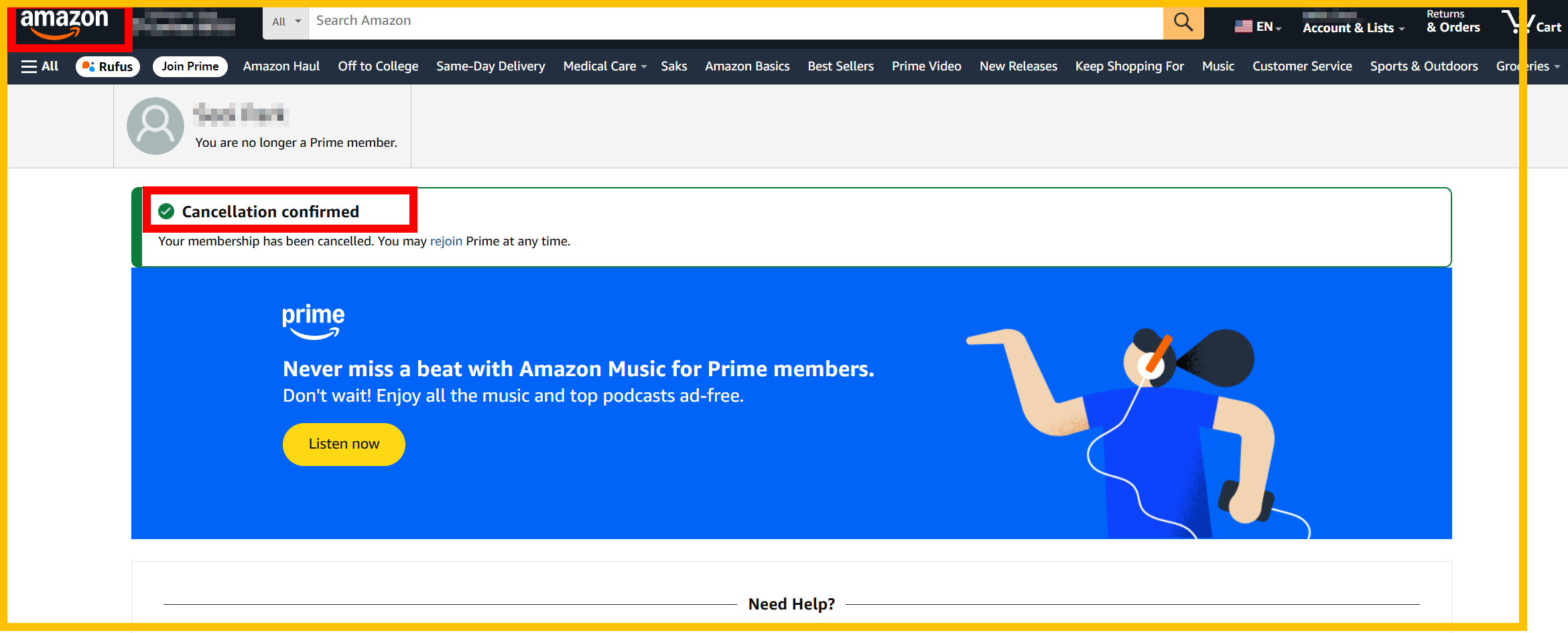Click the search magnifier button
1568x633 pixels.
tap(1183, 23)
